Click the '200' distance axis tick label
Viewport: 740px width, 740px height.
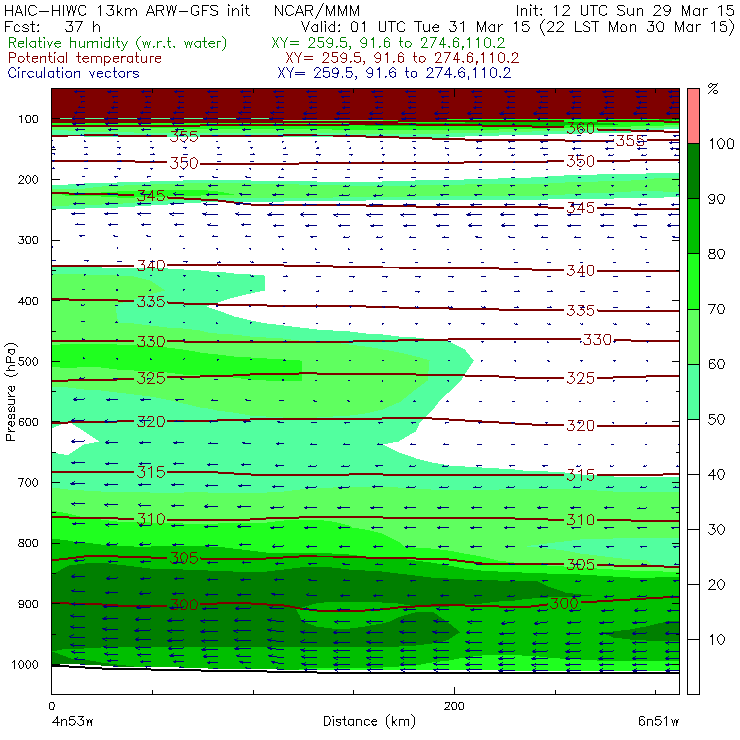454,706
